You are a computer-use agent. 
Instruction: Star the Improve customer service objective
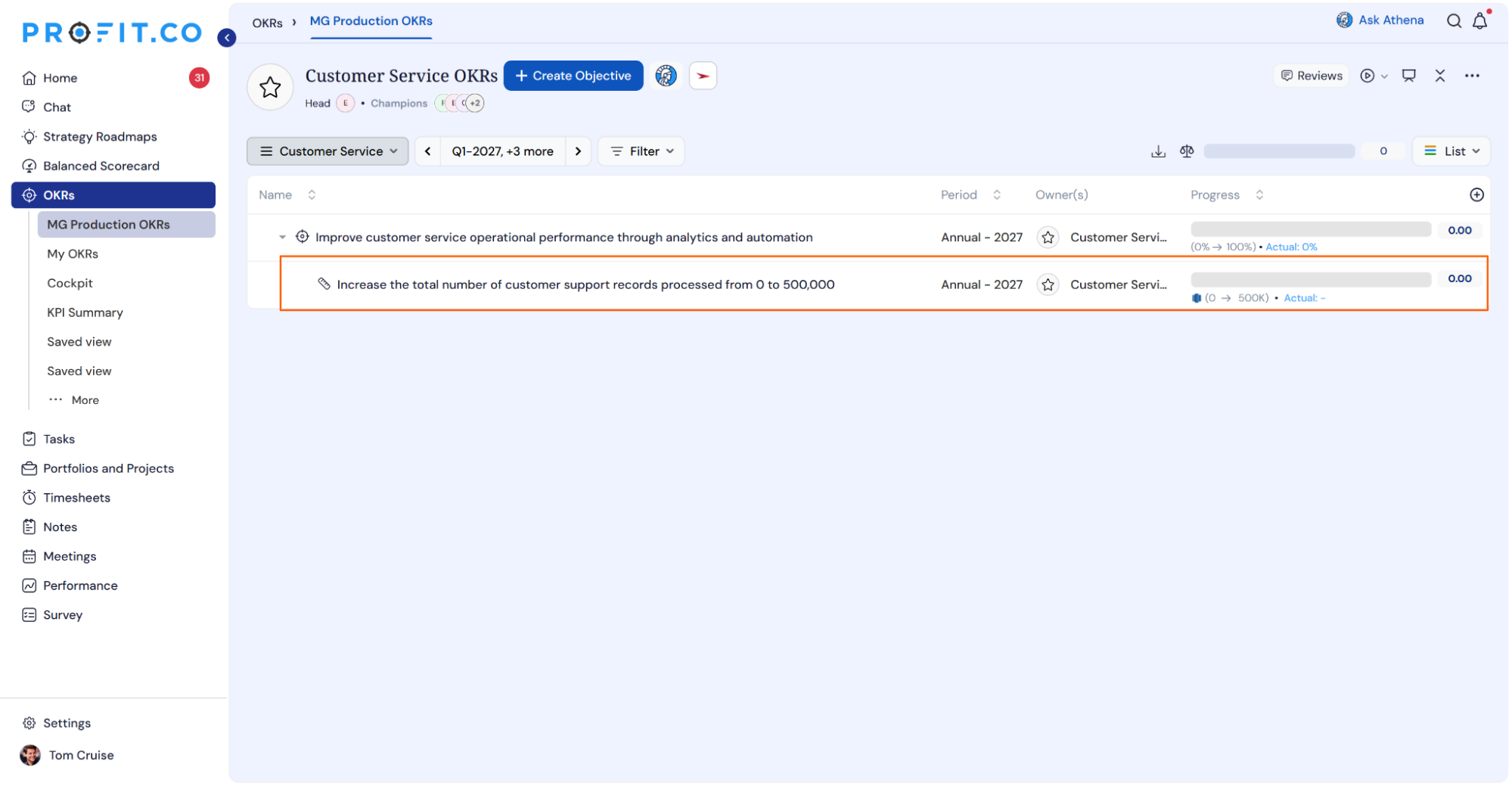point(1048,238)
